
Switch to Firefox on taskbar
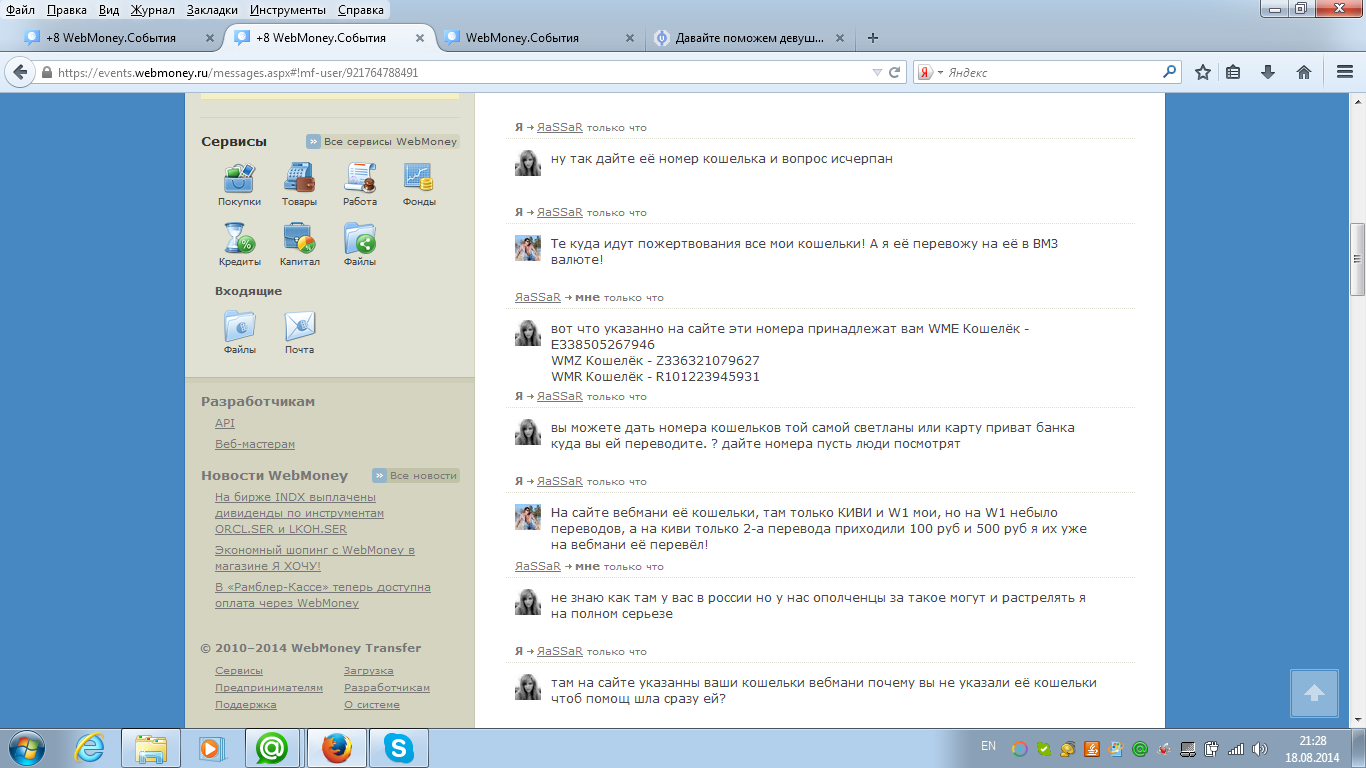point(335,748)
